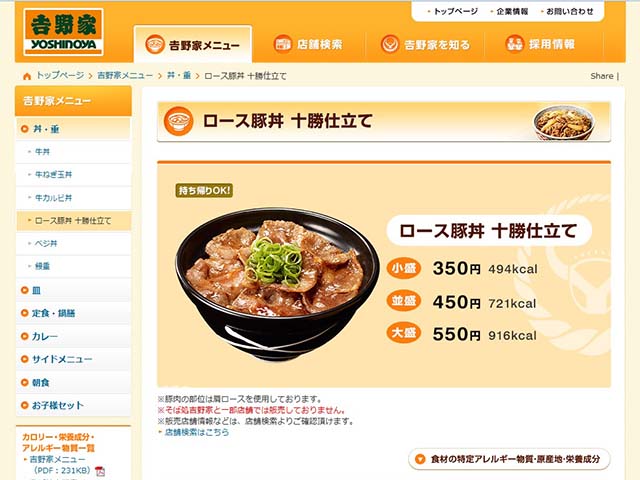The height and width of the screenshot is (480, 640).
Task: Open the 朝食 category
Action: pyautogui.click(x=73, y=382)
